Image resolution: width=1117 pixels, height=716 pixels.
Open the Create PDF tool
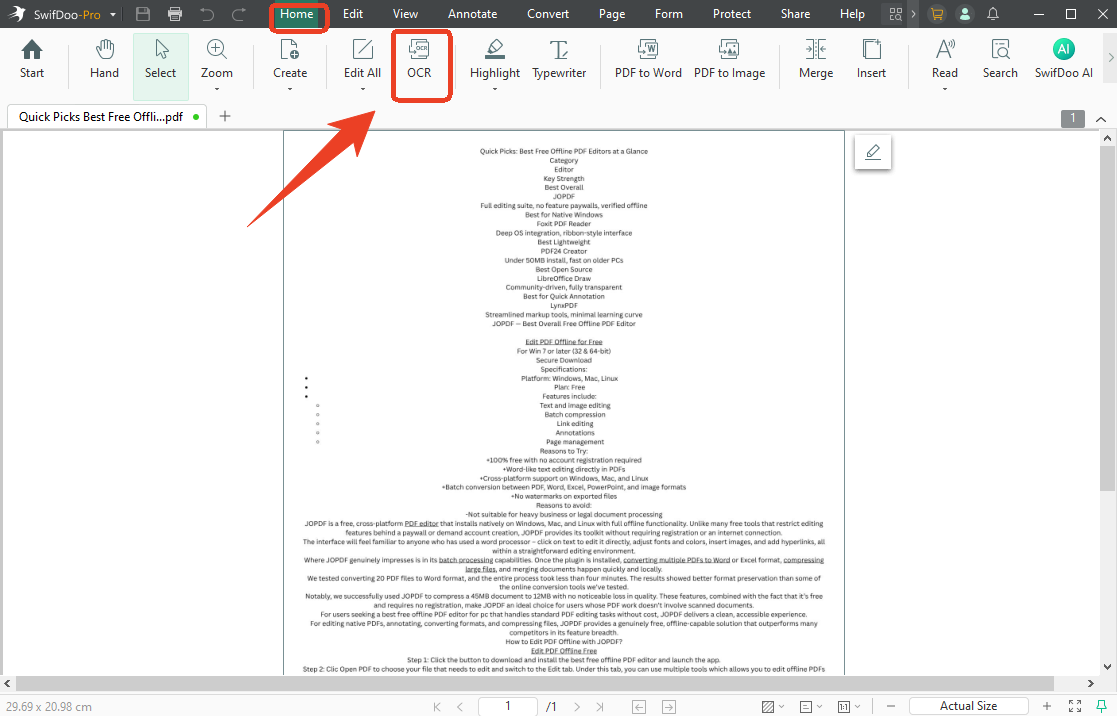point(290,60)
